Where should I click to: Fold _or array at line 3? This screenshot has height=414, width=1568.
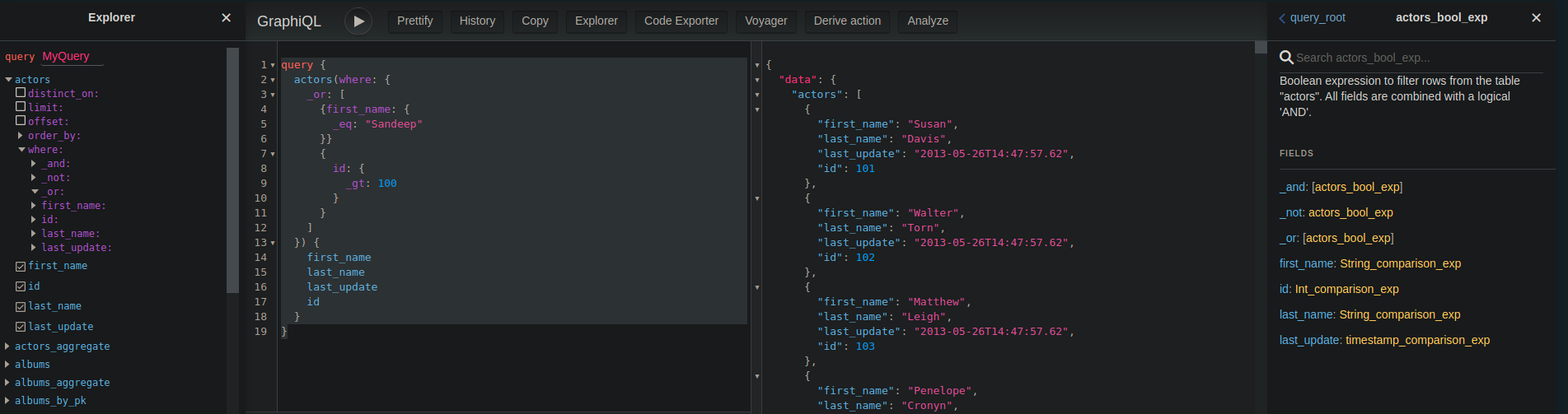click(273, 95)
